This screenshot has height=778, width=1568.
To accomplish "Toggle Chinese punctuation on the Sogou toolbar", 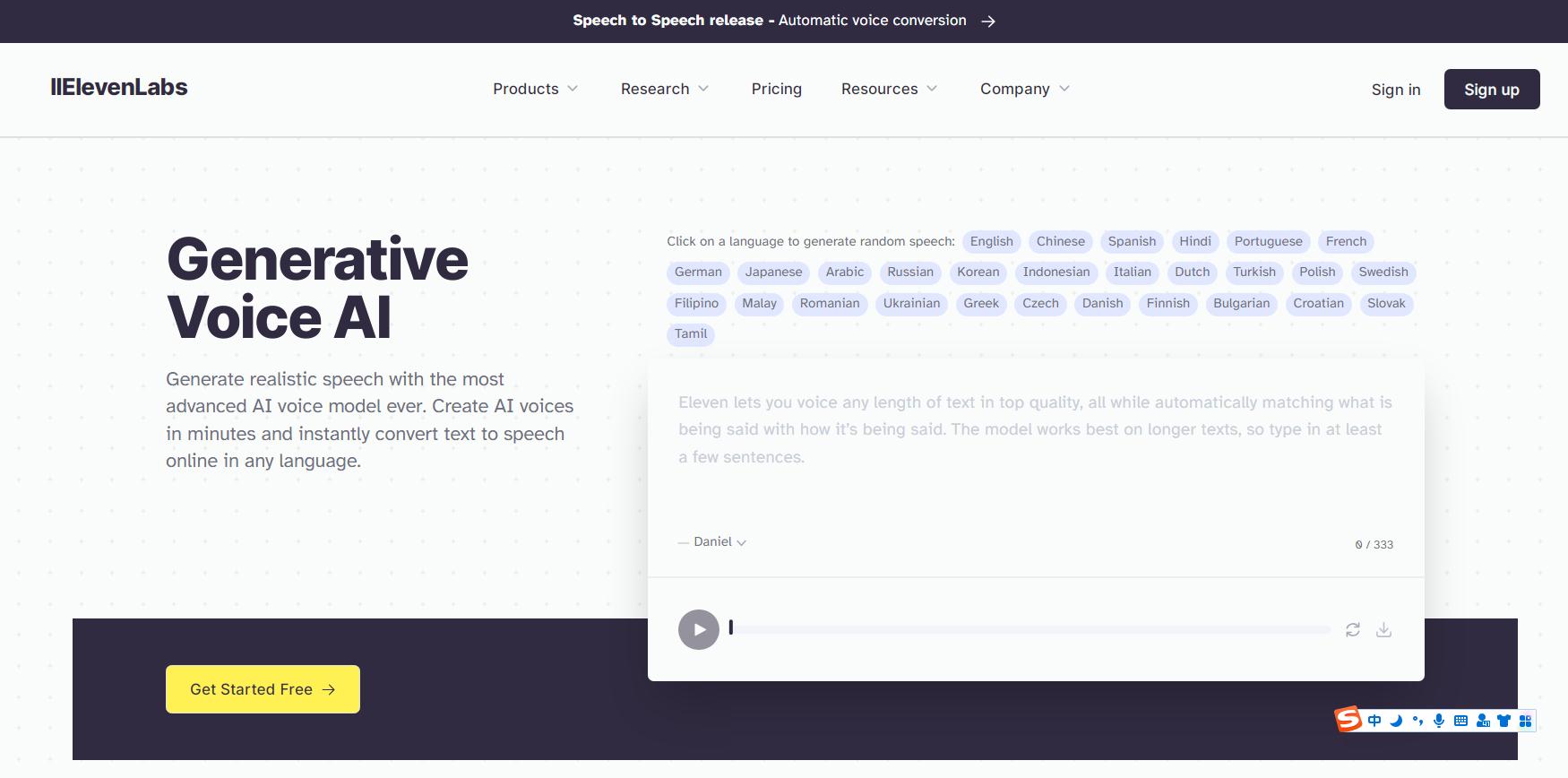I will click(x=1417, y=721).
